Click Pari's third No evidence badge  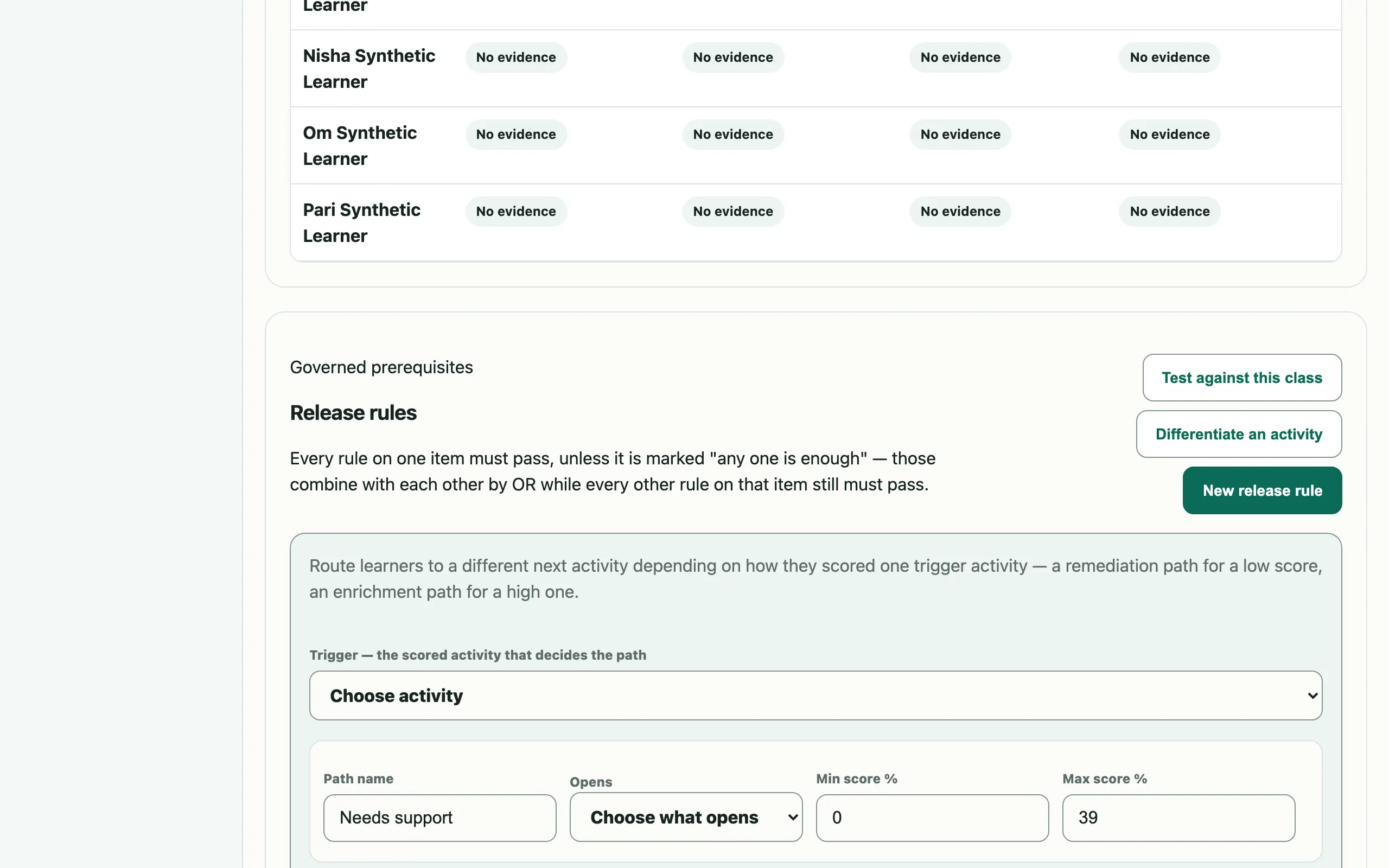[x=960, y=211]
